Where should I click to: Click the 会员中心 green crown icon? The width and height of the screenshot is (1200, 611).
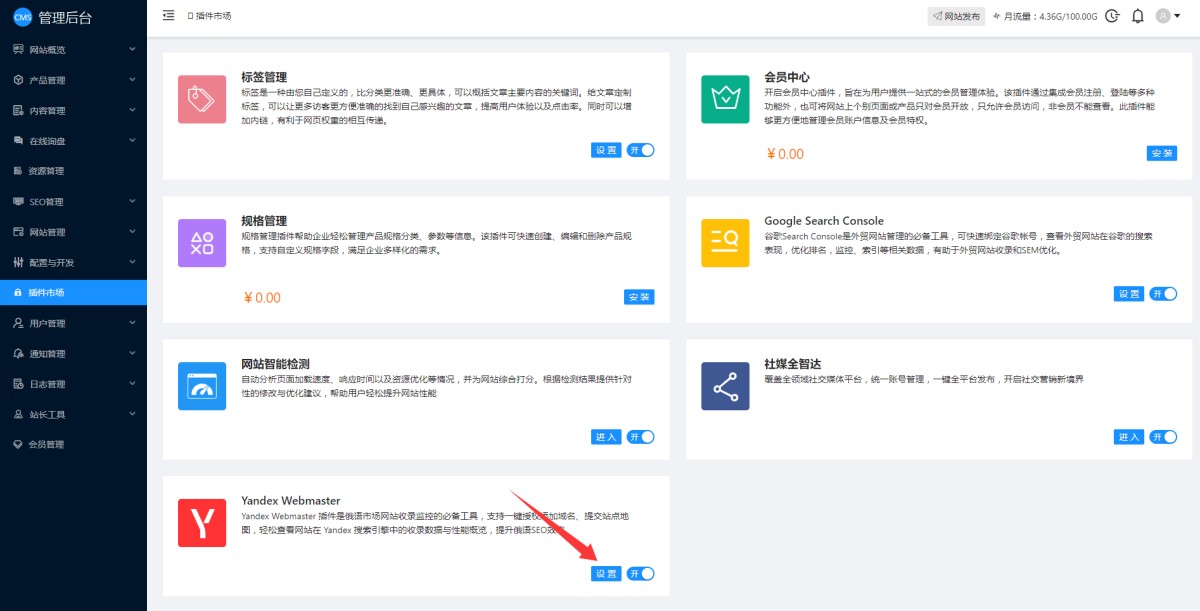725,99
